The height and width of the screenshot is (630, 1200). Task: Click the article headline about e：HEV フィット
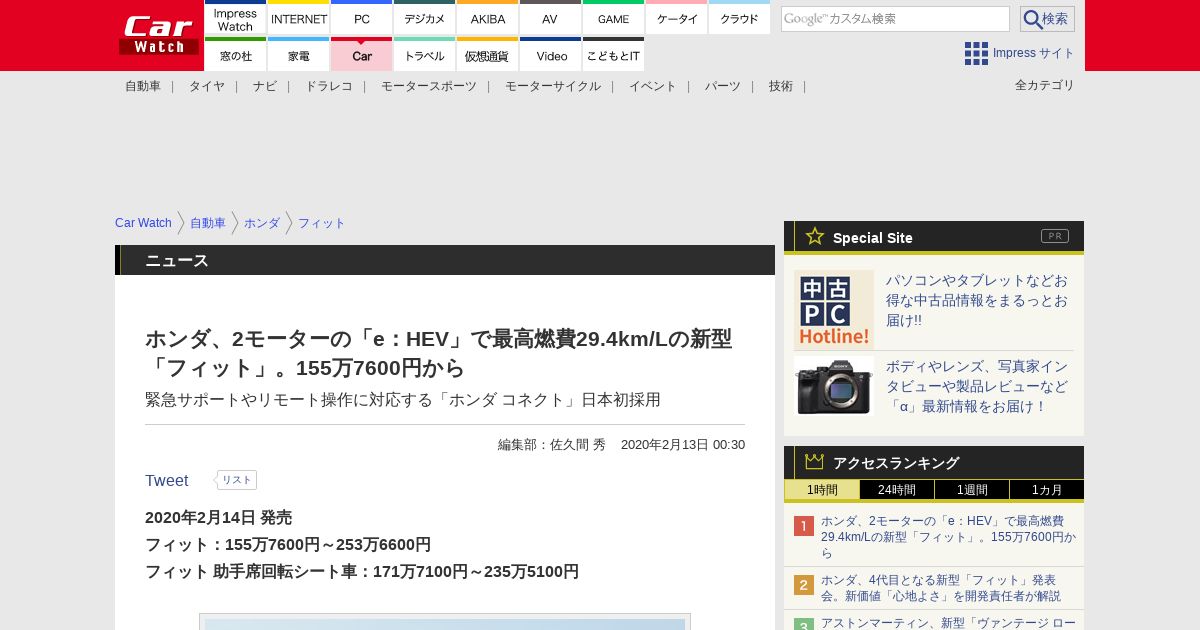[x=439, y=353]
